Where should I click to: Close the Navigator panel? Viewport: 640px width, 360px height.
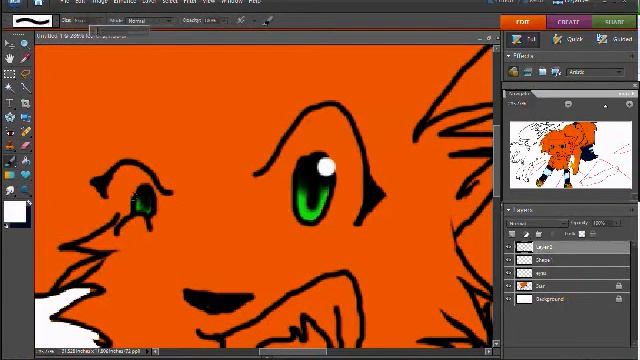click(x=635, y=85)
